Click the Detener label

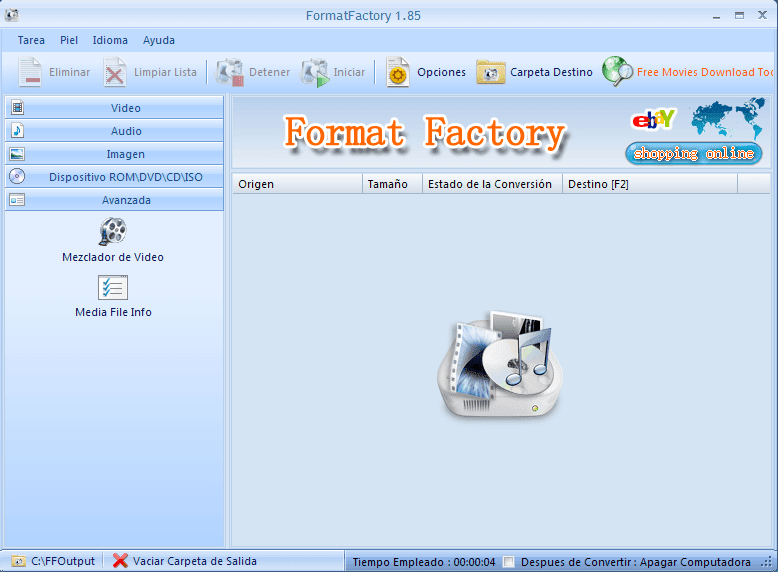[x=269, y=72]
